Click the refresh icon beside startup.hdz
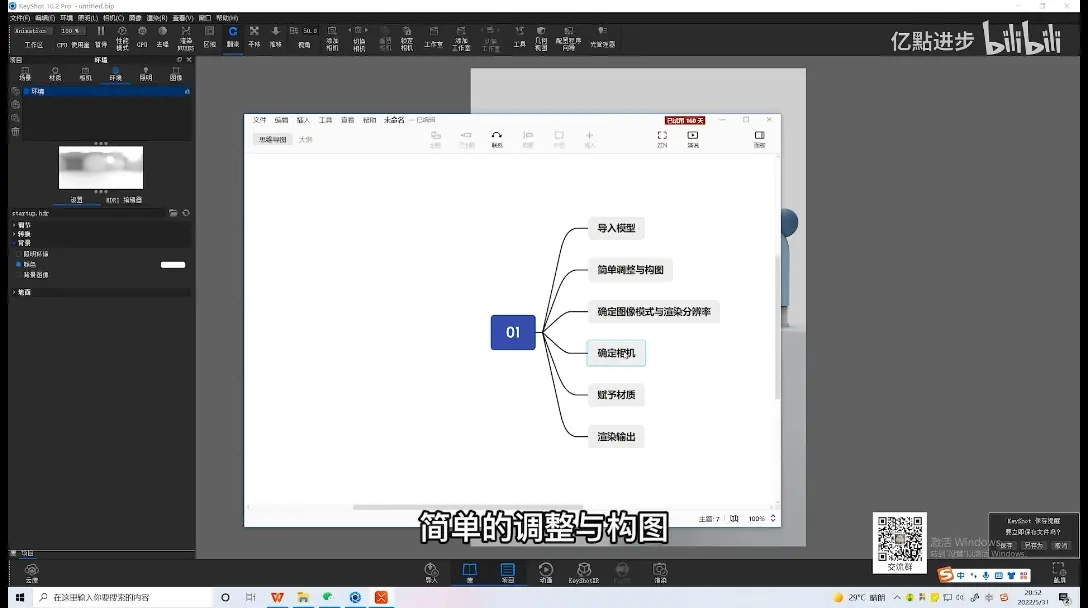This screenshot has height=608, width=1088. [186, 213]
